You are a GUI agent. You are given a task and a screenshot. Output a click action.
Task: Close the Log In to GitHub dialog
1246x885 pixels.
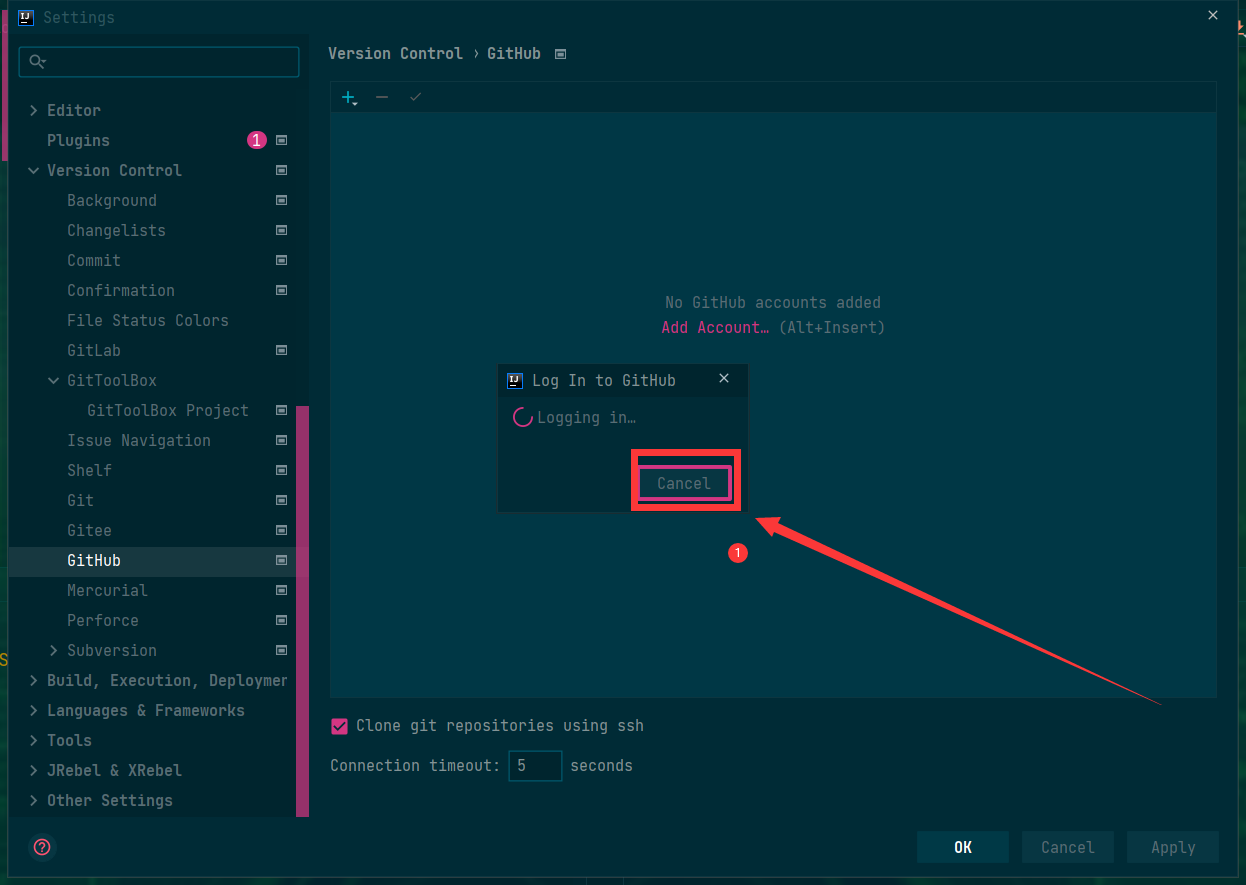(x=724, y=379)
